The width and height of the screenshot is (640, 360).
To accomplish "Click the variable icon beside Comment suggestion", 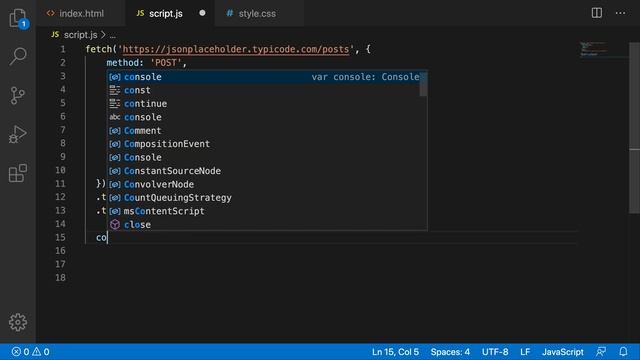I will click(x=115, y=131).
